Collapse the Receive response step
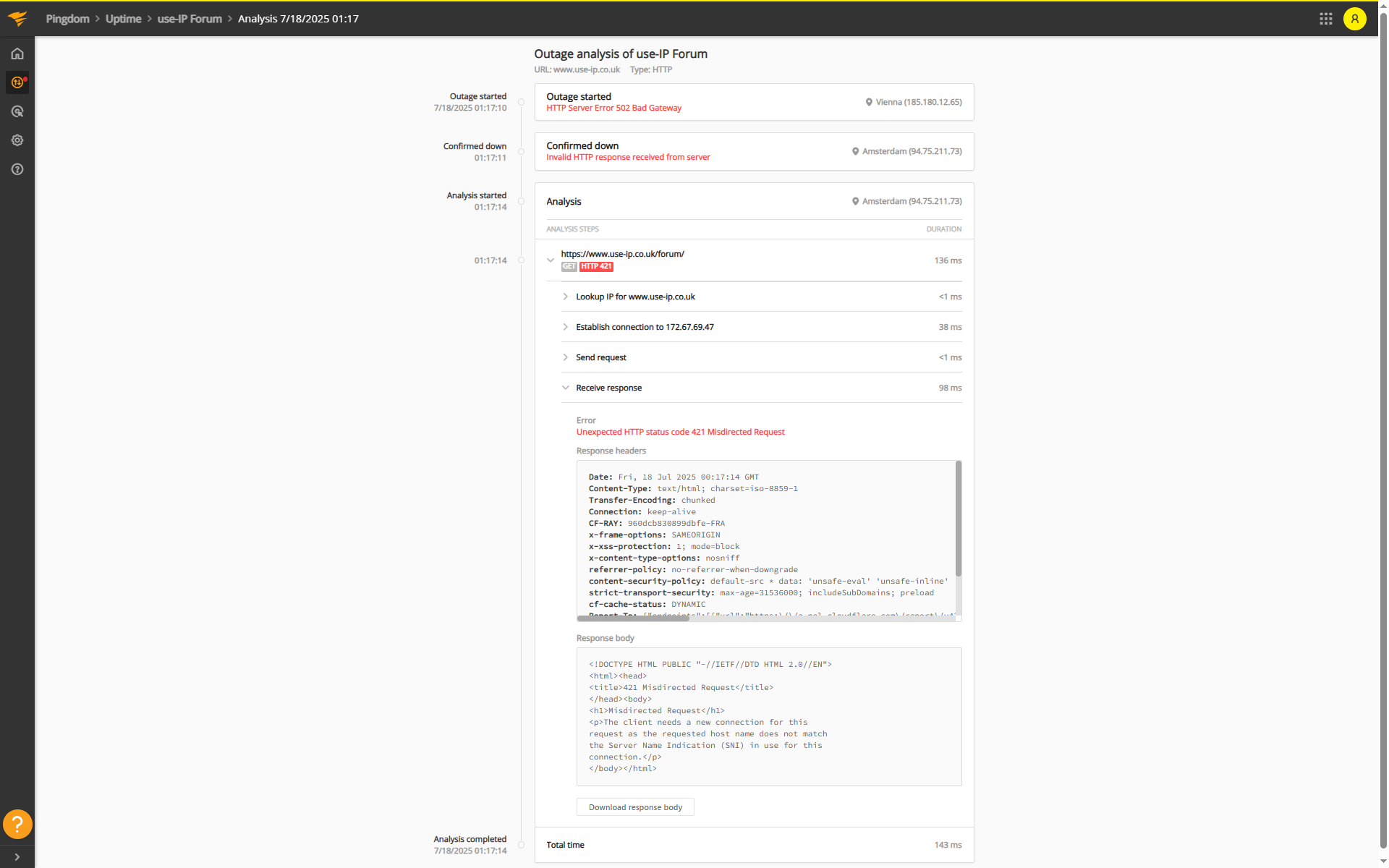 coord(565,388)
